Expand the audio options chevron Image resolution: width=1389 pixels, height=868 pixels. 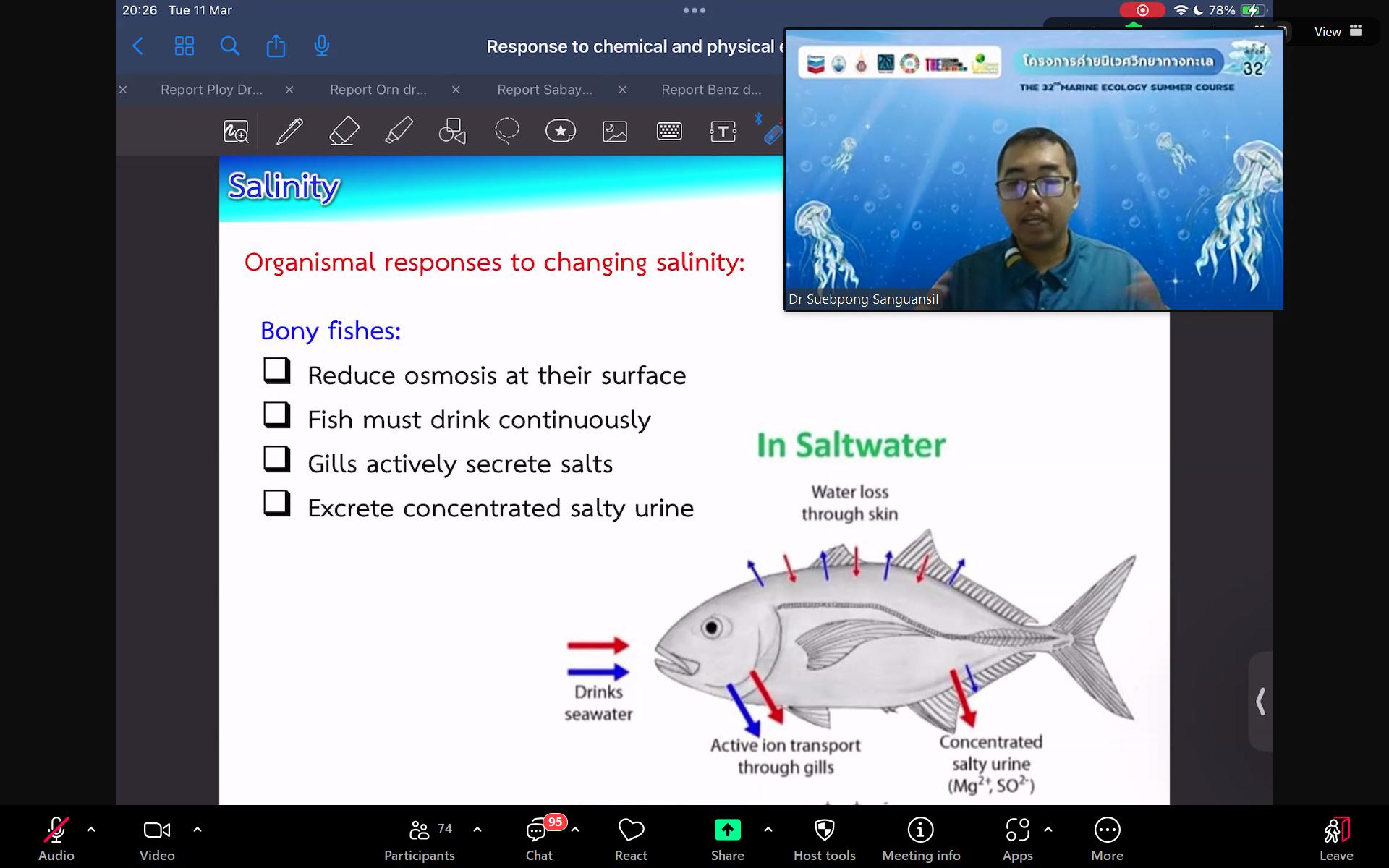[91, 830]
